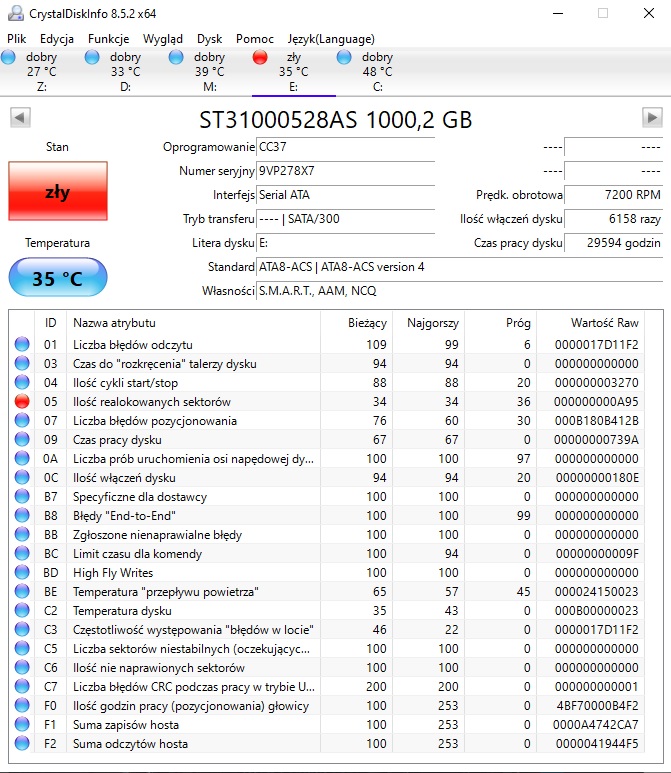671x773 pixels.
Task: Click the Standard field ATA8-ACS
Action: point(459,267)
